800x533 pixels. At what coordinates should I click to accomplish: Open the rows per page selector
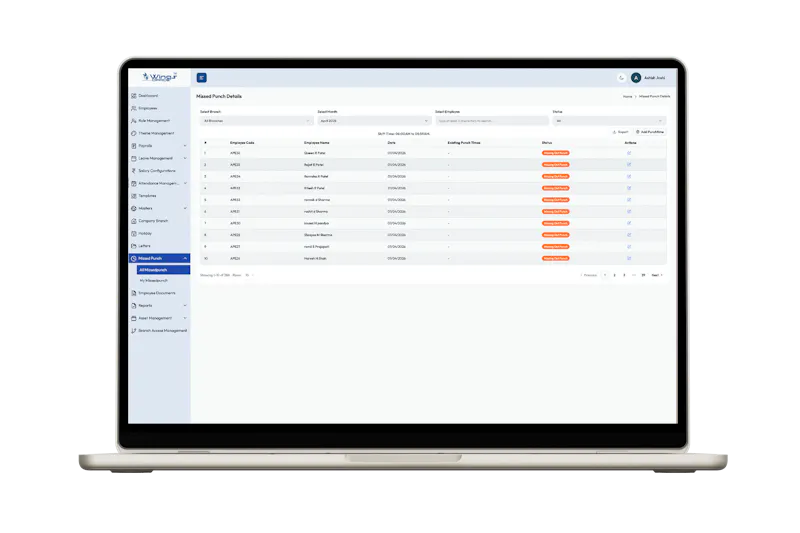click(249, 275)
